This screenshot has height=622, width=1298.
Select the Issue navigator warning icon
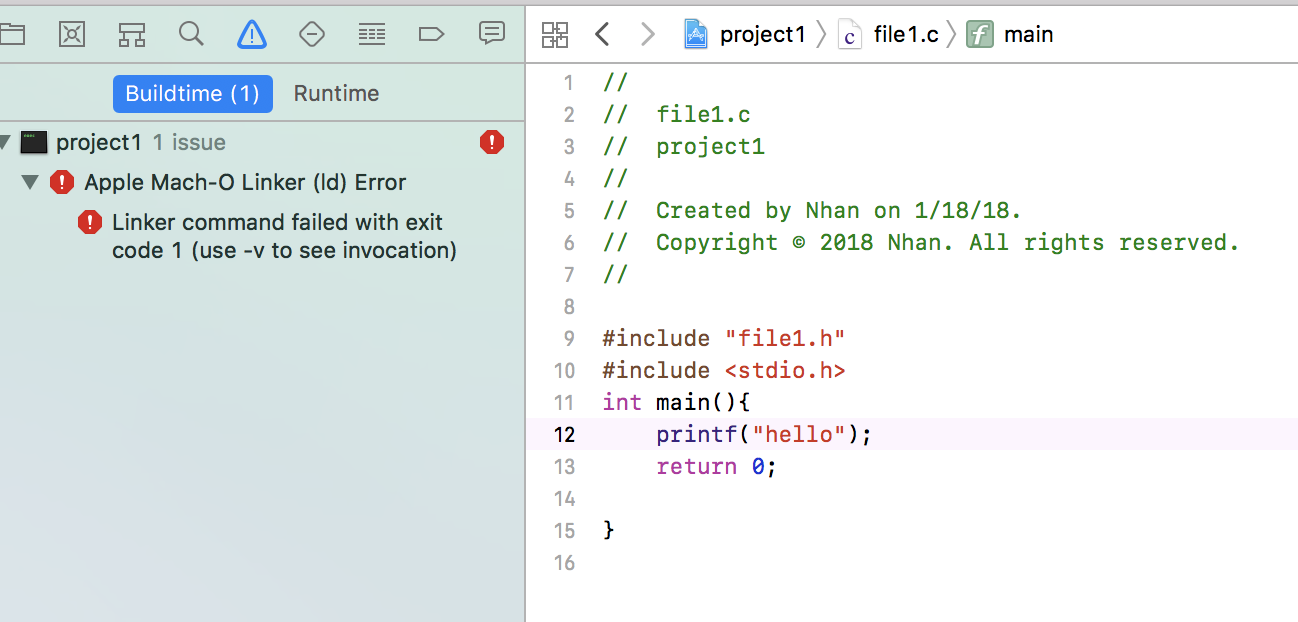[x=252, y=35]
